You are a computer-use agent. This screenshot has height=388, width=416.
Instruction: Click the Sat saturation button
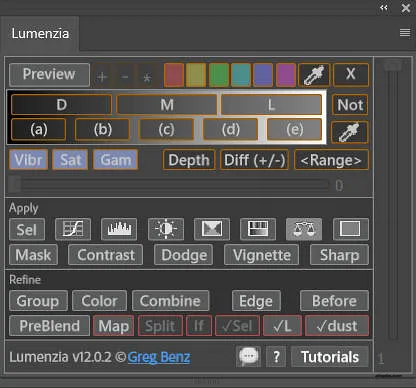(70, 160)
